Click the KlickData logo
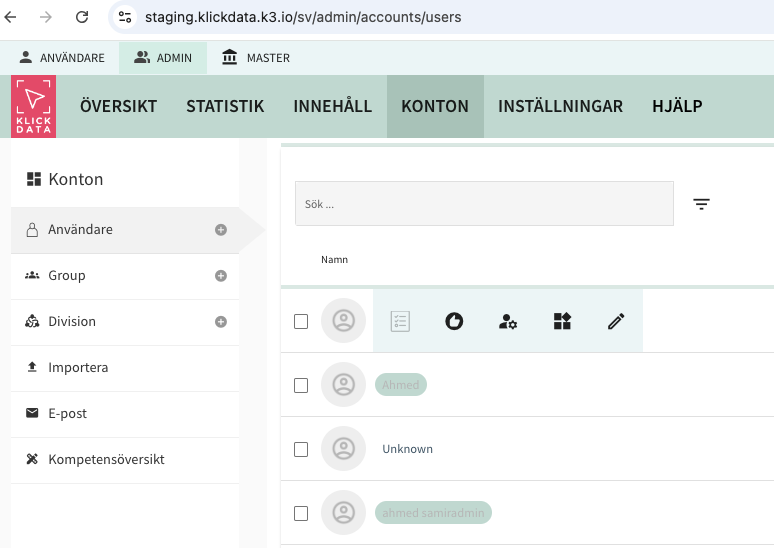The width and height of the screenshot is (774, 548). point(34,106)
